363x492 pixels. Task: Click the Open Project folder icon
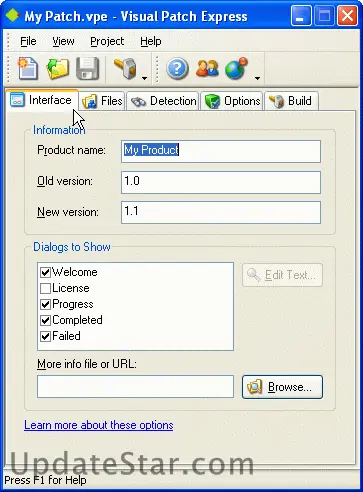coord(57,69)
